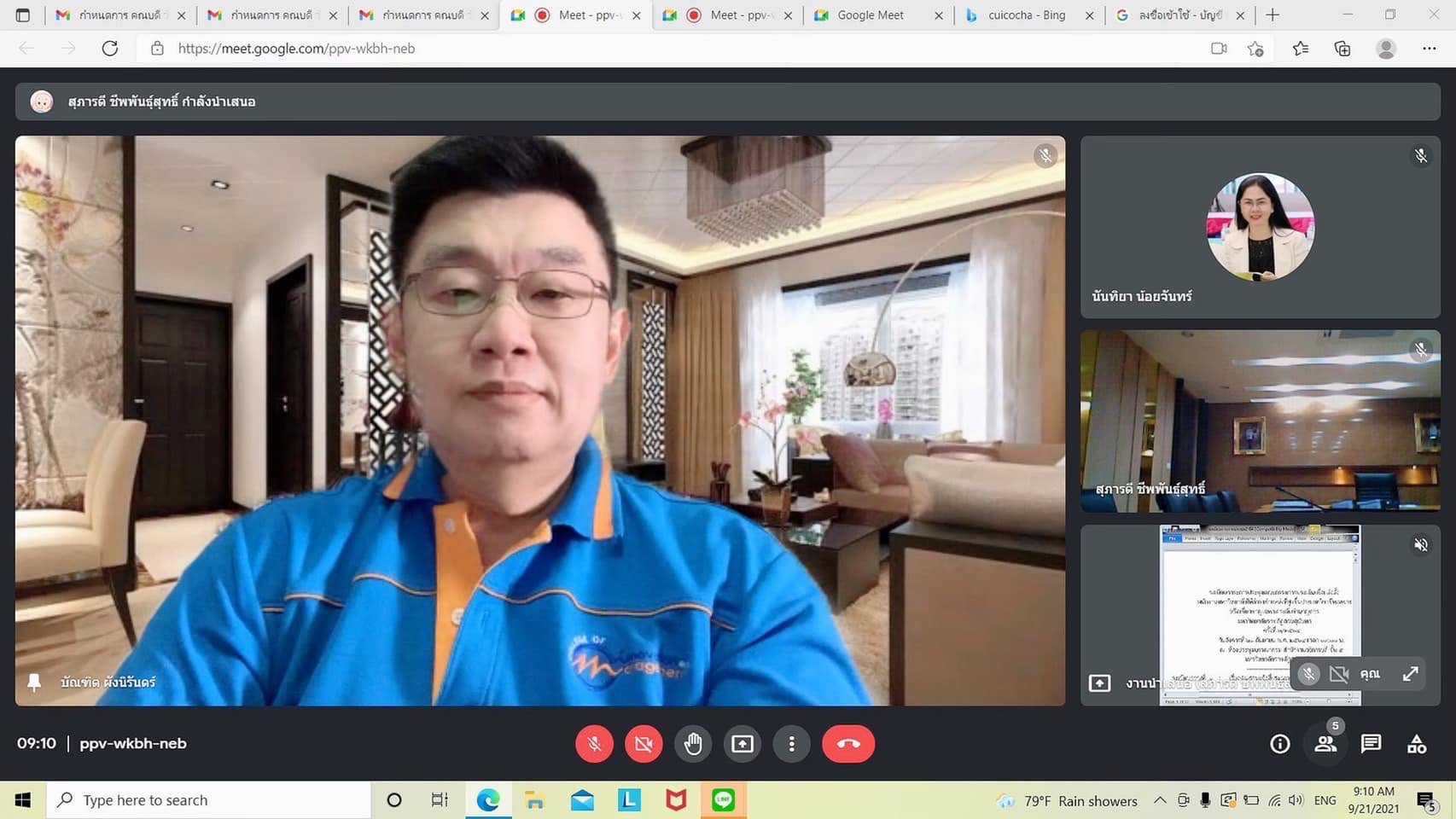Image resolution: width=1456 pixels, height=819 pixels.
Task: Switch to the cuicocha - Bing tab
Action: click(1026, 15)
